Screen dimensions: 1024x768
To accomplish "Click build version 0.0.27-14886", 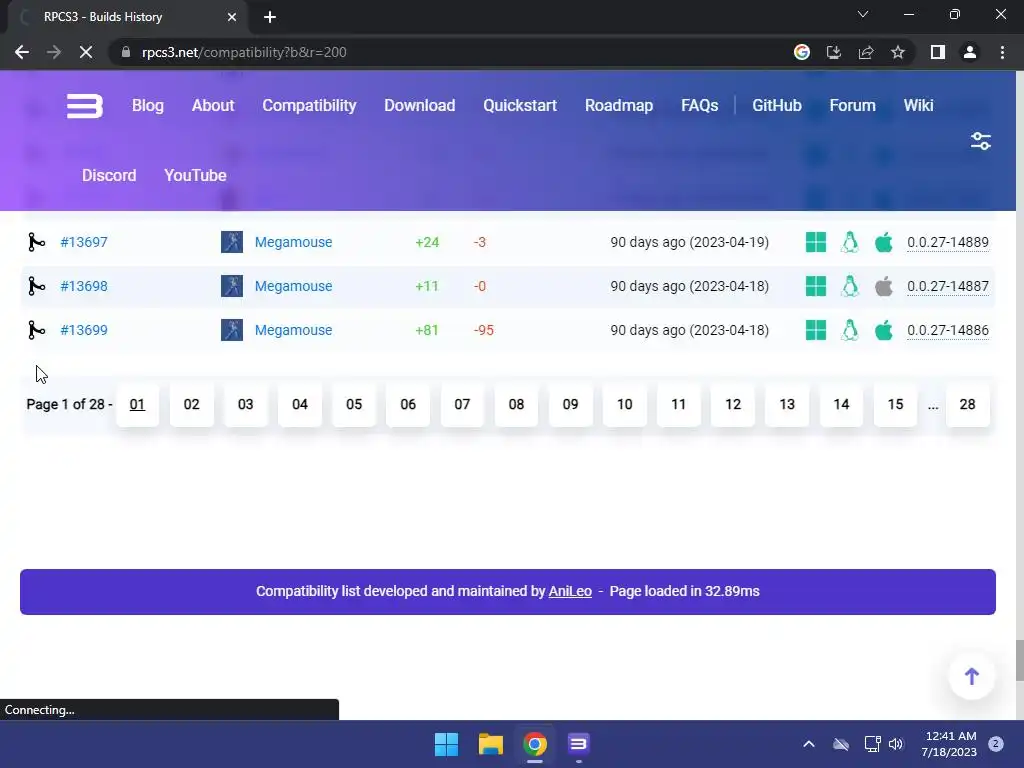I will [x=948, y=330].
